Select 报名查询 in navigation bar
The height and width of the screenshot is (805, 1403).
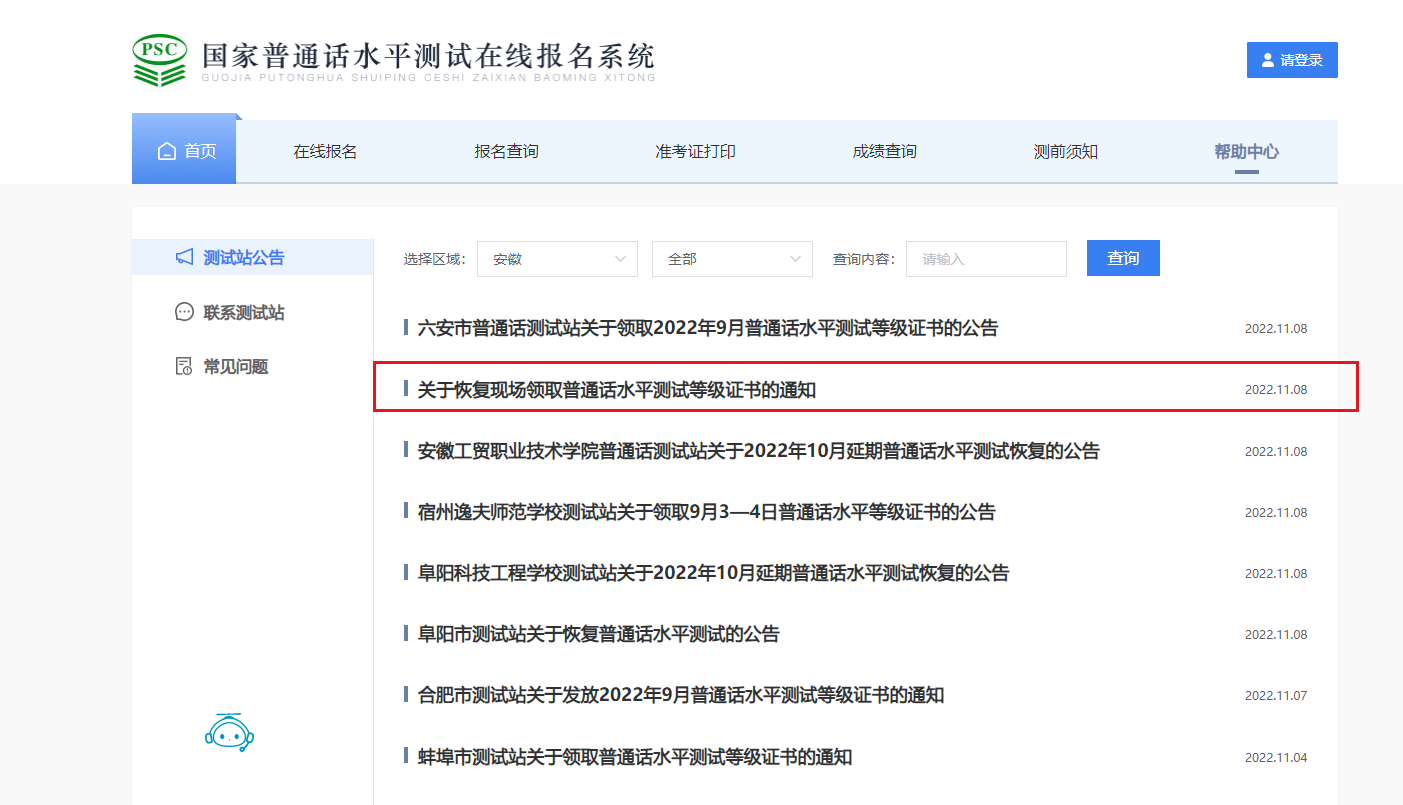506,152
